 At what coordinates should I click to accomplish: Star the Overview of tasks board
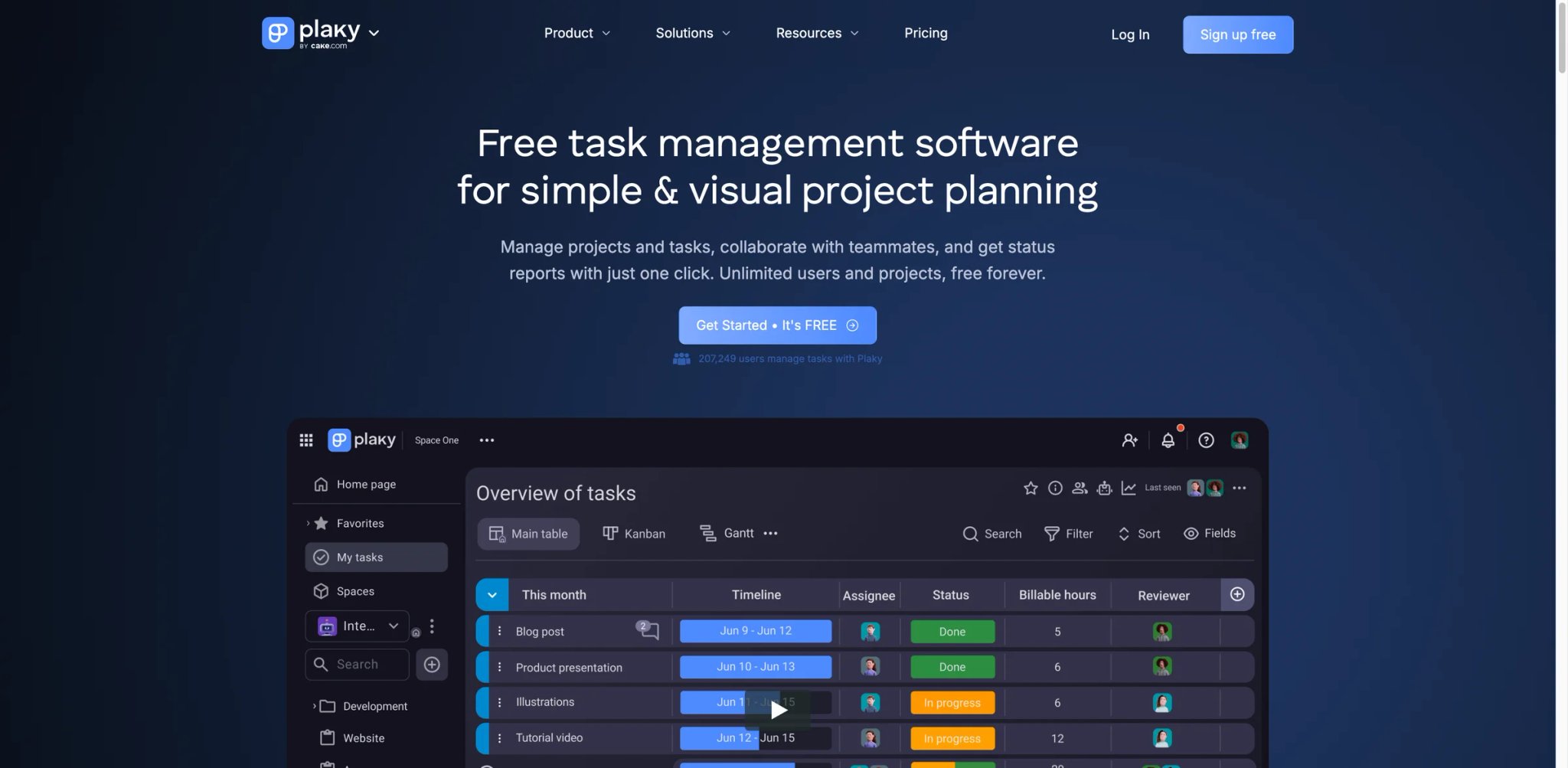[x=1031, y=489]
